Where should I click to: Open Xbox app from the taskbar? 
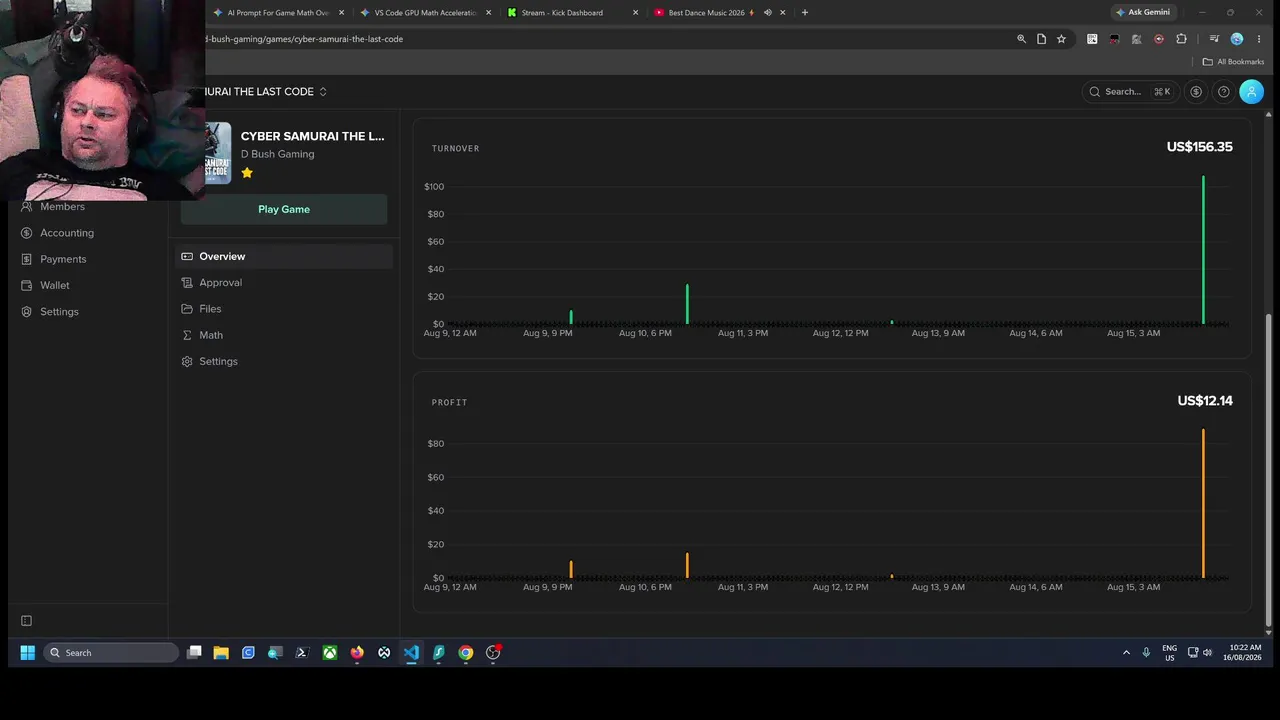(x=329, y=653)
